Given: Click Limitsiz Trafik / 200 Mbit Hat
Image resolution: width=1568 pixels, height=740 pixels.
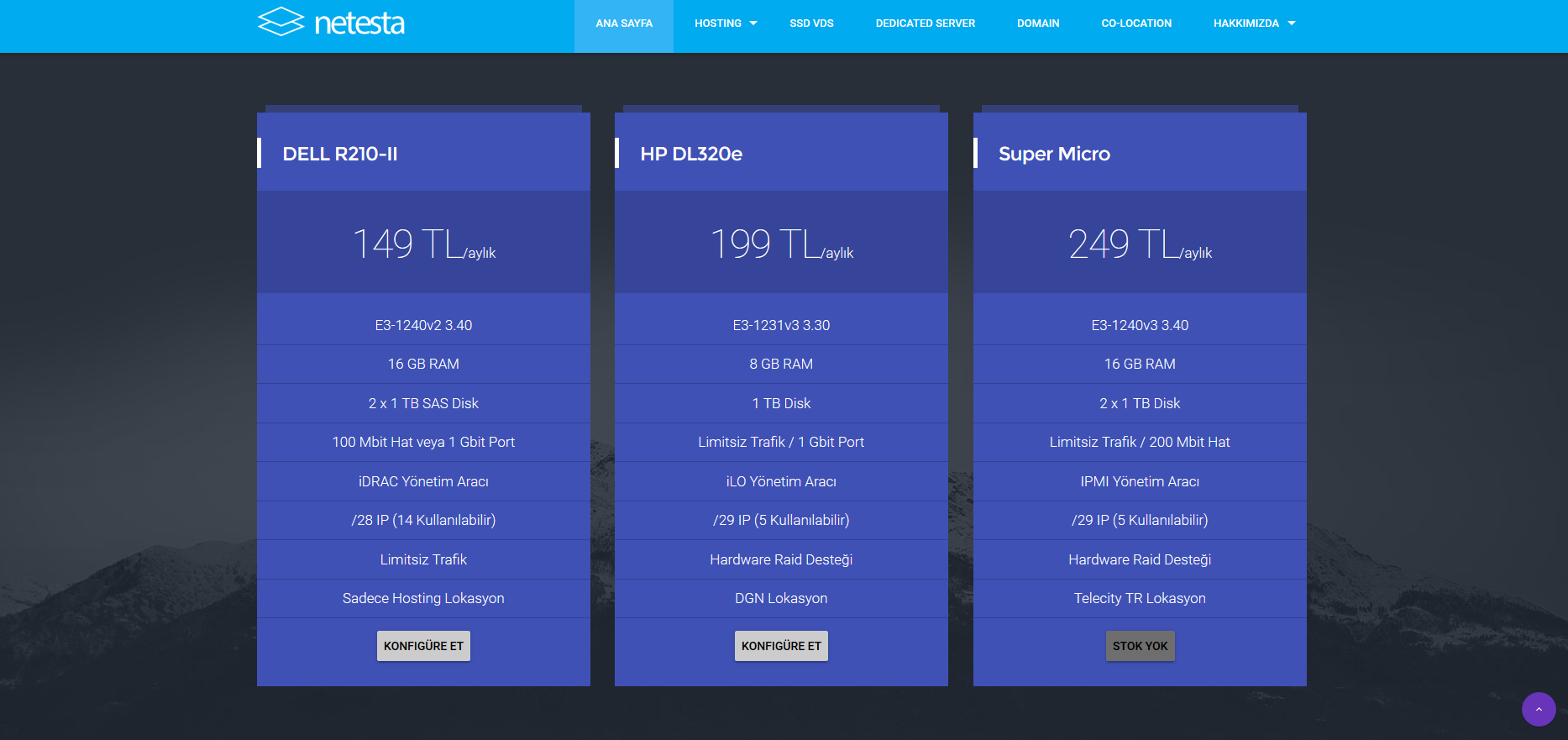Looking at the screenshot, I should point(1140,442).
